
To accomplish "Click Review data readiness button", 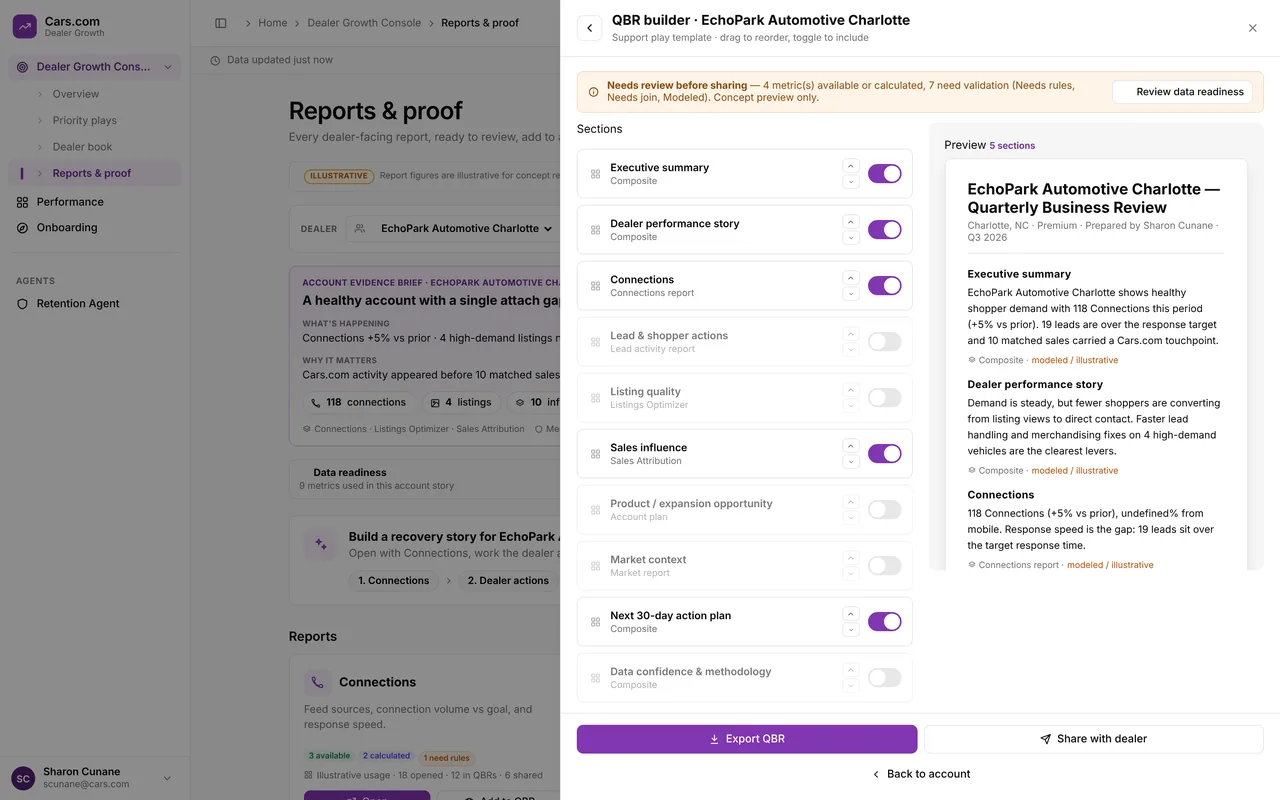I will (1182, 92).
